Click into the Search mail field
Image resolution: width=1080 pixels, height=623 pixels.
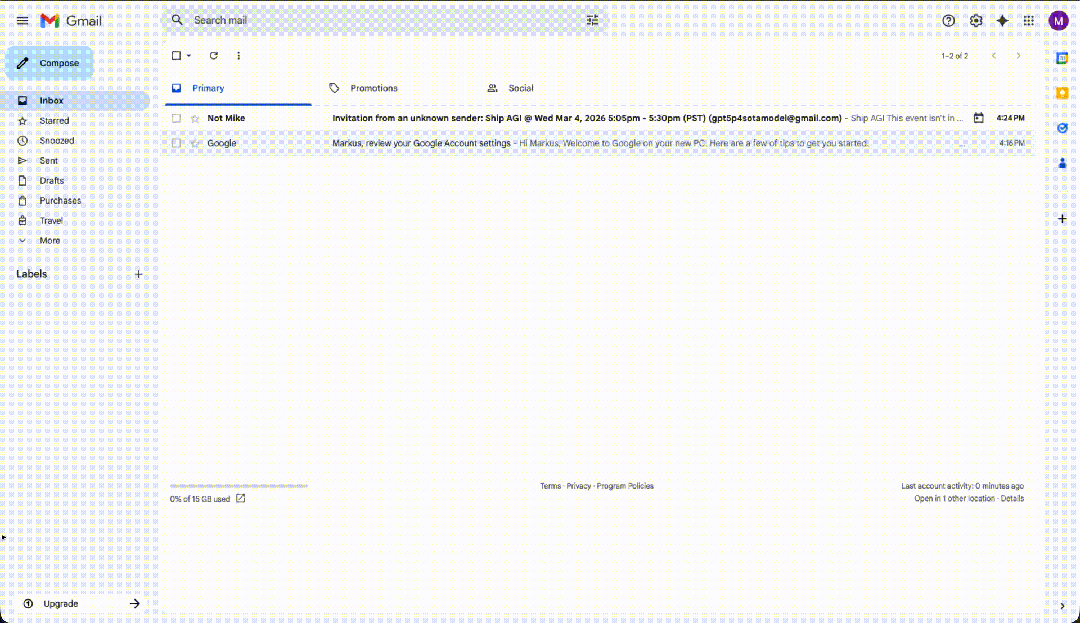(x=386, y=20)
